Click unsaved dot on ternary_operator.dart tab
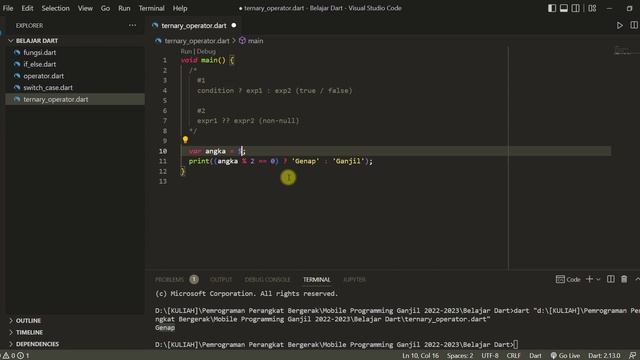Image resolution: width=640 pixels, height=360 pixels. 234,25
